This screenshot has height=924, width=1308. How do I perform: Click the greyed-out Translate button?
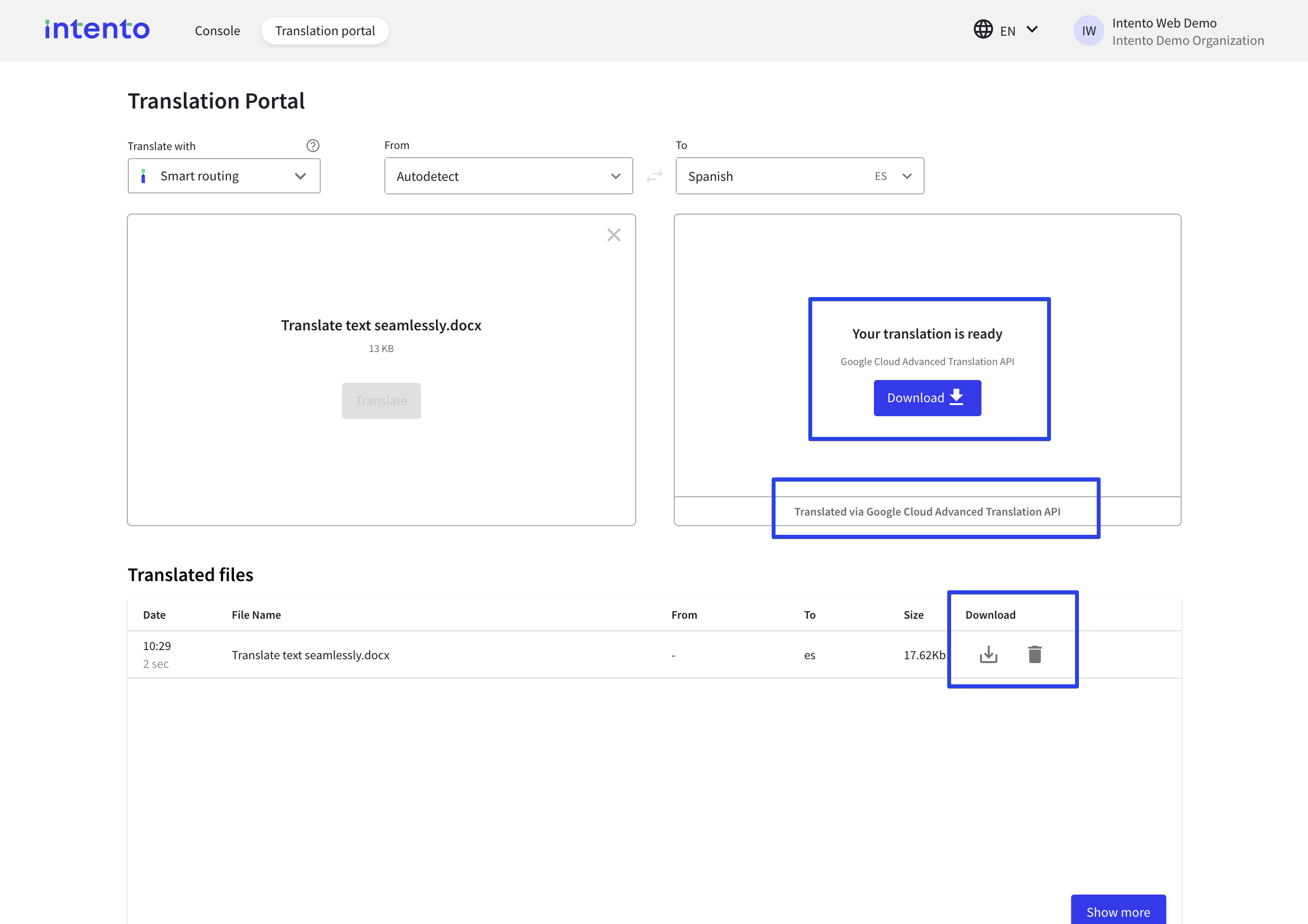[x=381, y=401]
